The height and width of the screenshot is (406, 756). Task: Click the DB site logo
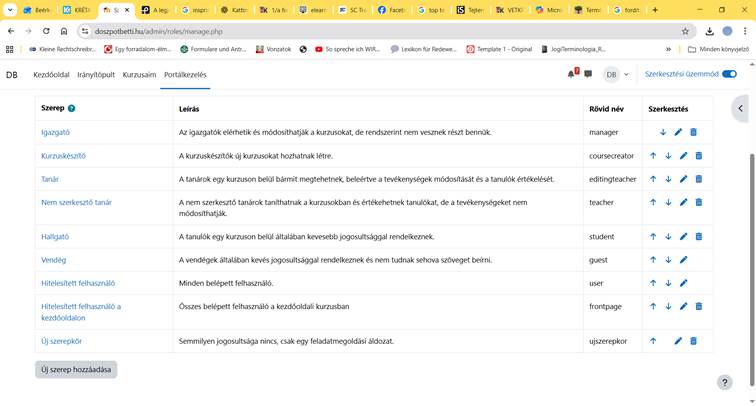pos(12,75)
